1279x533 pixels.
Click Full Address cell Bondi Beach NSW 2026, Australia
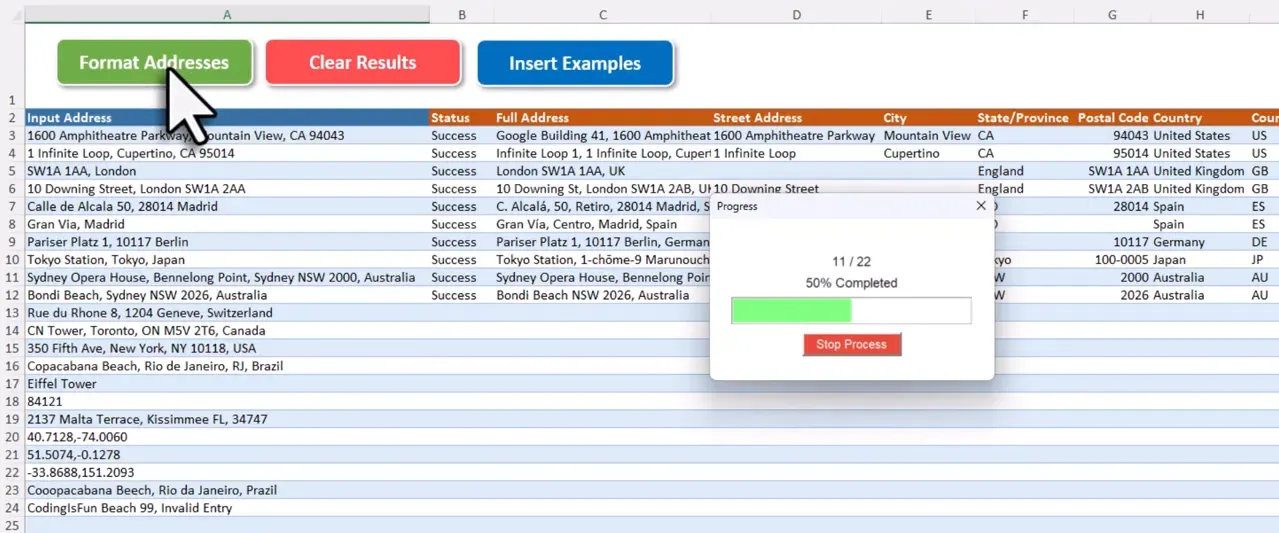[603, 296]
